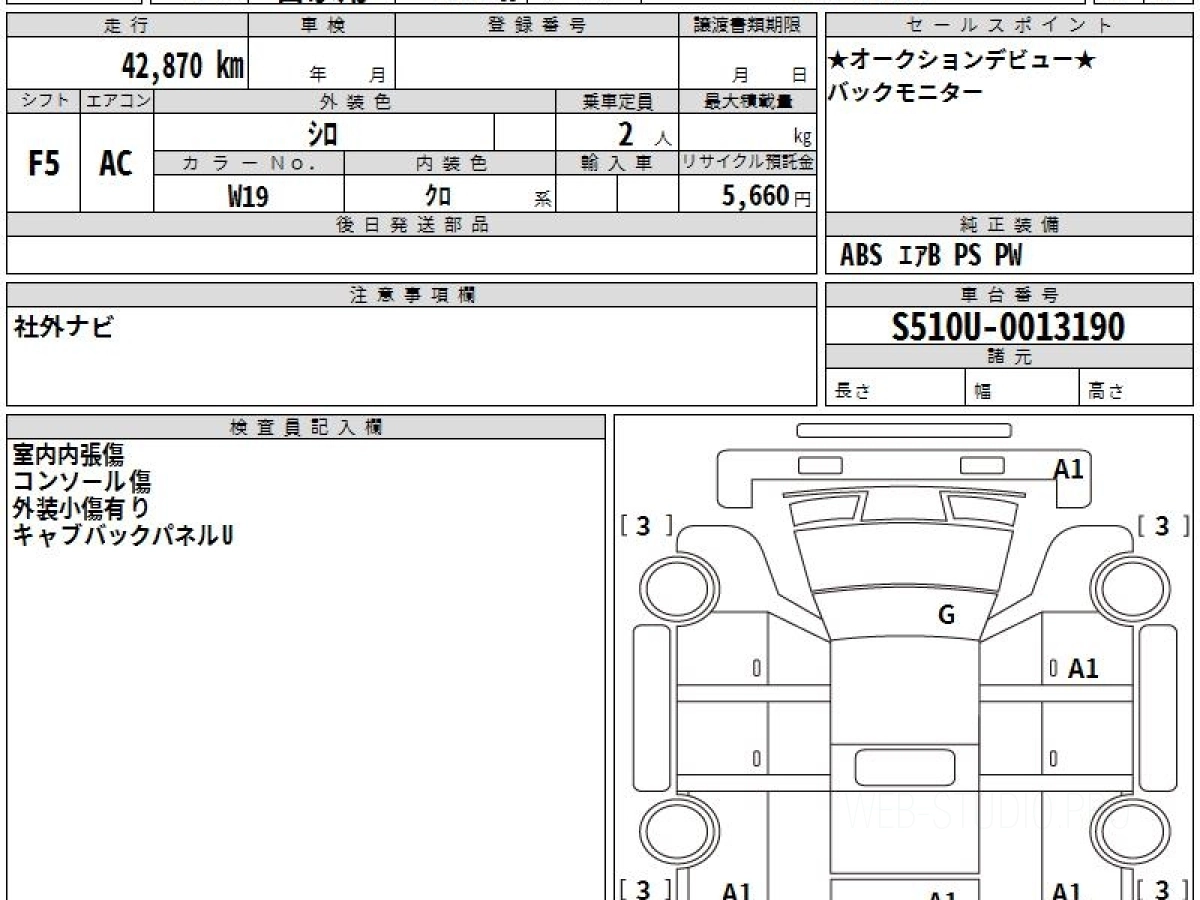The height and width of the screenshot is (900, 1200).
Task: Click the 最大積載量 header
Action: point(748,101)
